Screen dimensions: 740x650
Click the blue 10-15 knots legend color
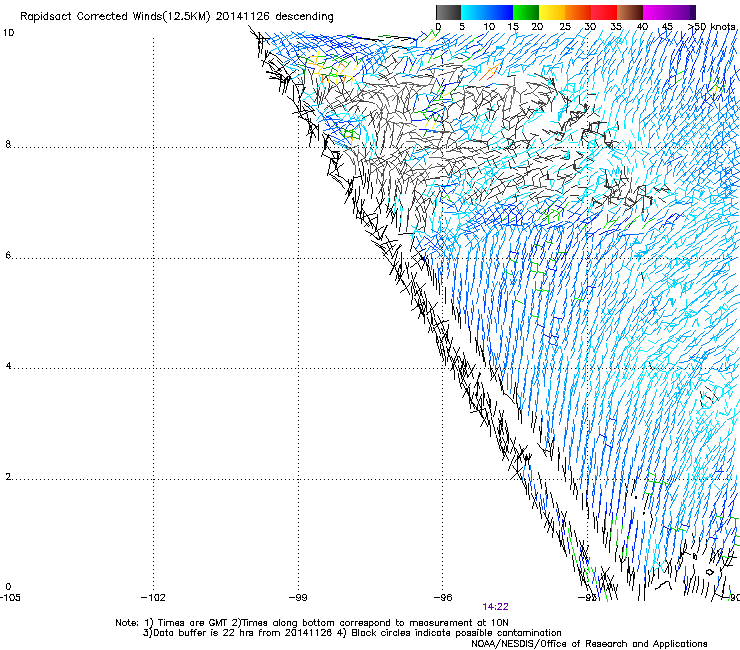point(500,12)
